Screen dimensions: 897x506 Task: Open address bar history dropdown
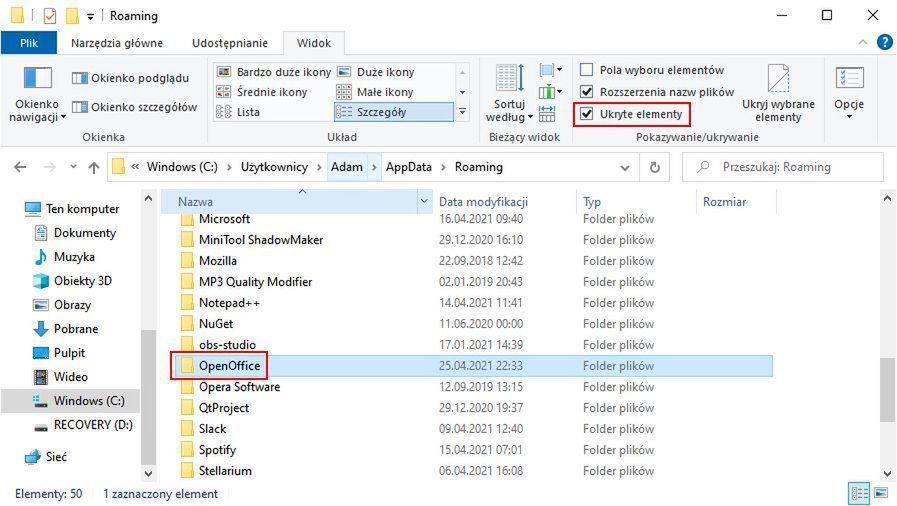(625, 168)
